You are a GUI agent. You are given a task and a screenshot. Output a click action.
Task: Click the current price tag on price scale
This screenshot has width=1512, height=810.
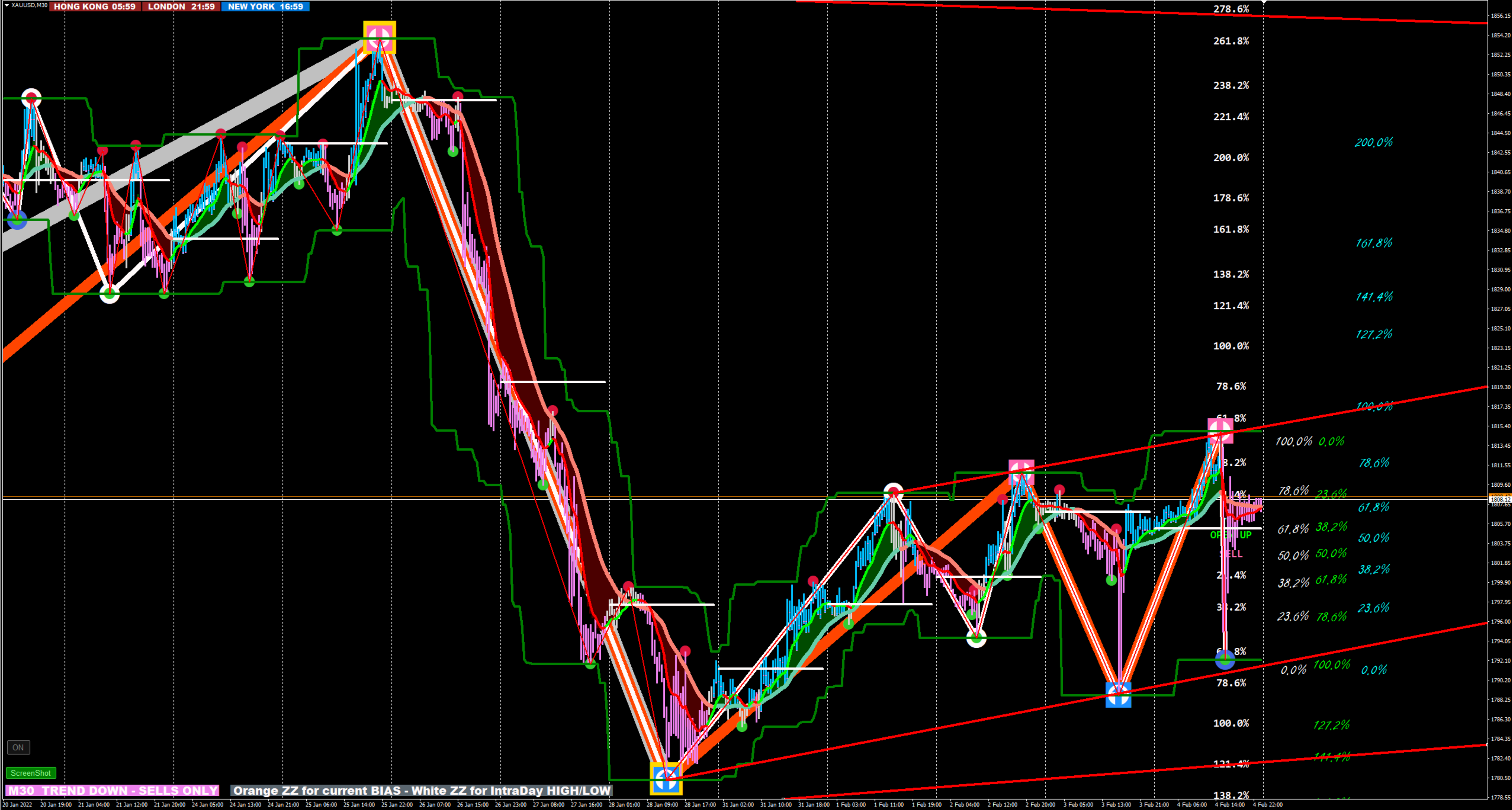[x=1500, y=499]
